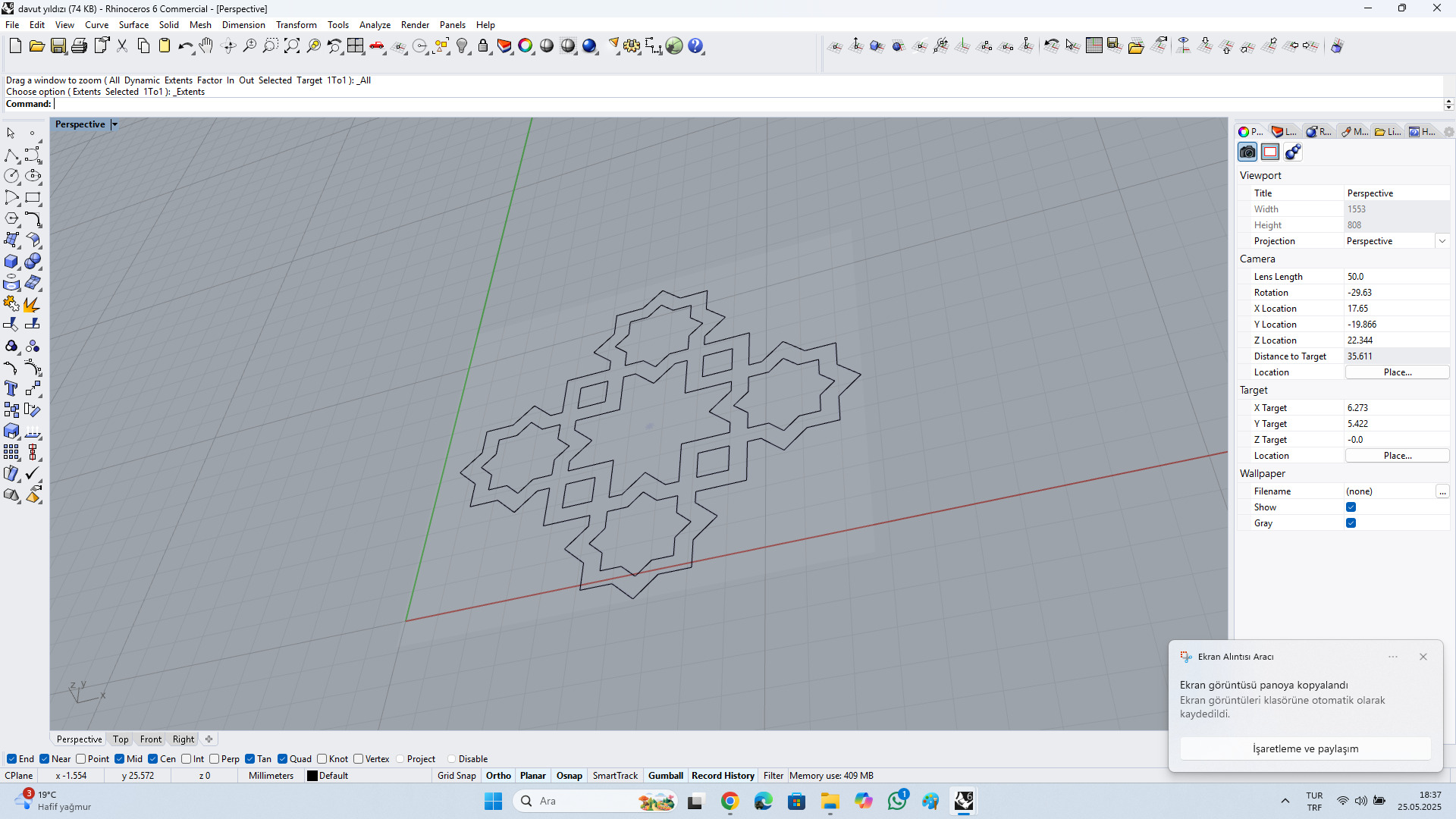Open the Analyze menu
1456x819 pixels.
click(375, 25)
